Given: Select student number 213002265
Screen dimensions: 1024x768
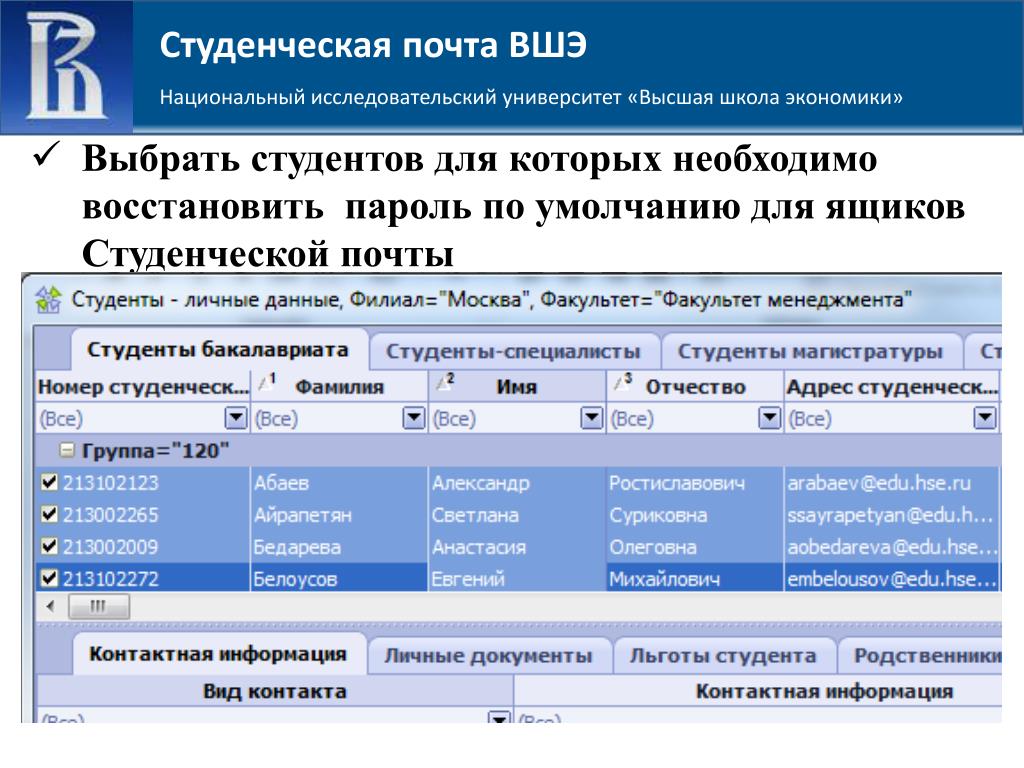Looking at the screenshot, I should (x=110, y=515).
